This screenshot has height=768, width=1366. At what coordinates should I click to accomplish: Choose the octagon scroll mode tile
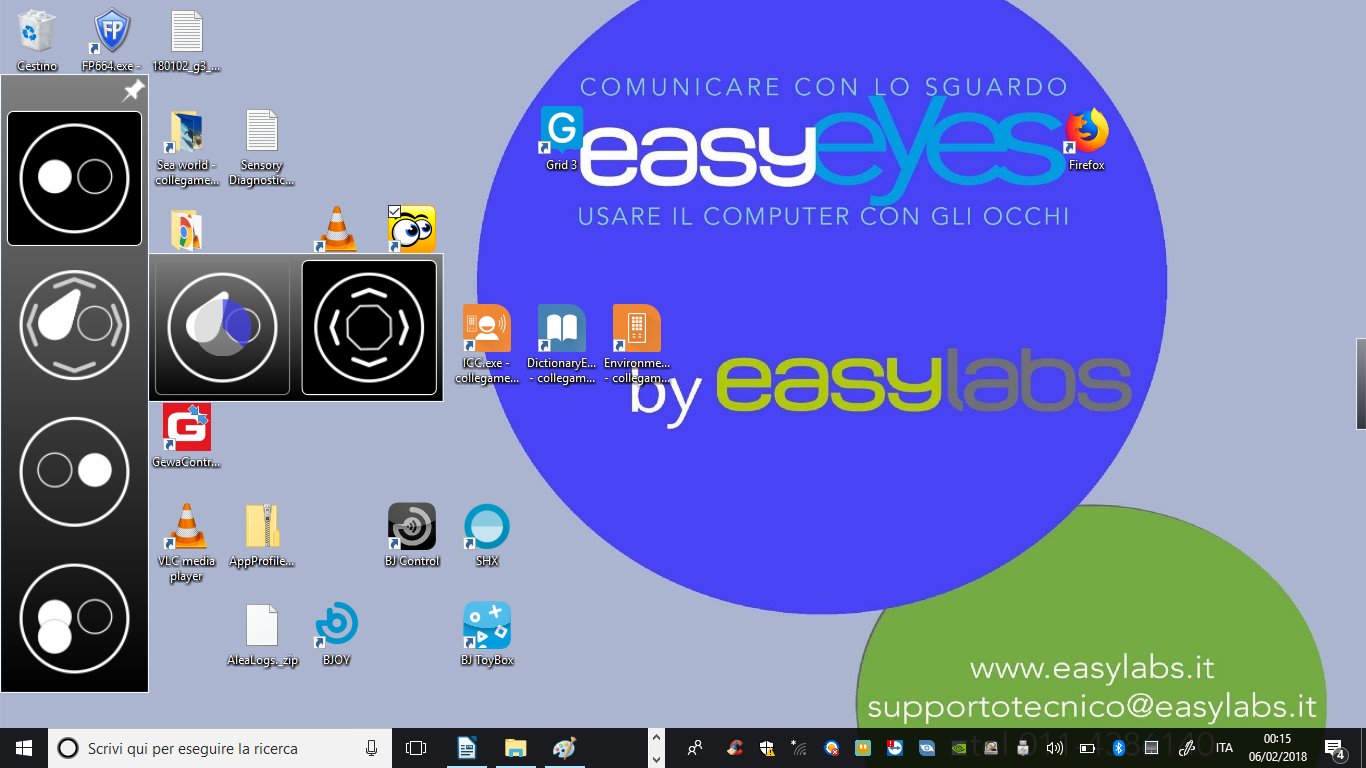(369, 328)
